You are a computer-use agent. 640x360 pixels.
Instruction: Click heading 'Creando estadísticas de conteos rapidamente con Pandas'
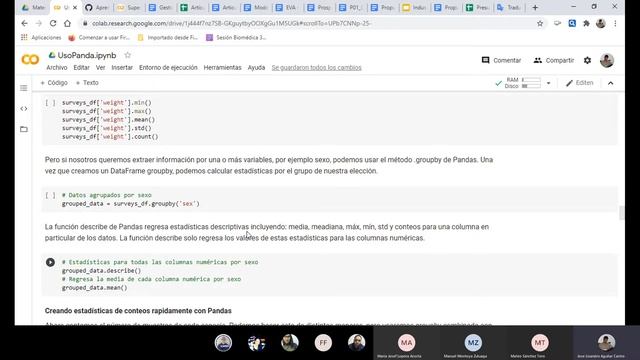click(x=138, y=311)
